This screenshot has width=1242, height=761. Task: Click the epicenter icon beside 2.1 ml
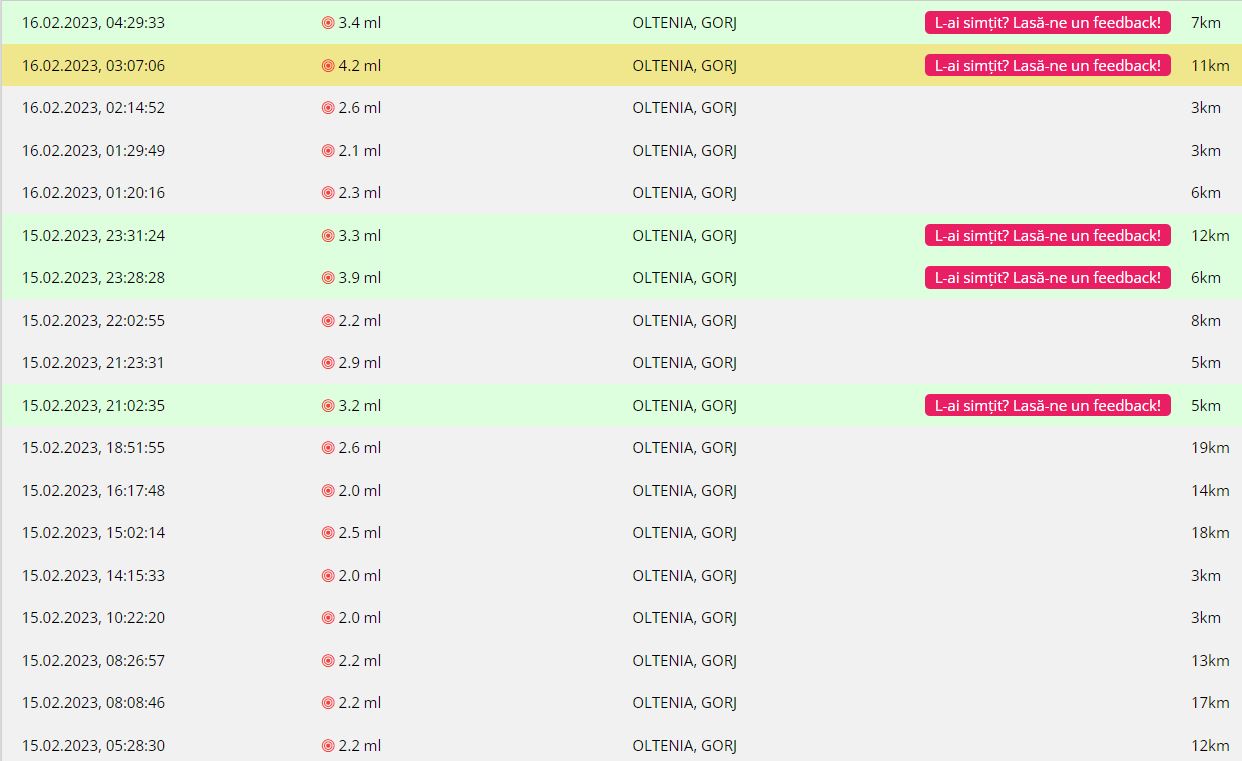[328, 151]
